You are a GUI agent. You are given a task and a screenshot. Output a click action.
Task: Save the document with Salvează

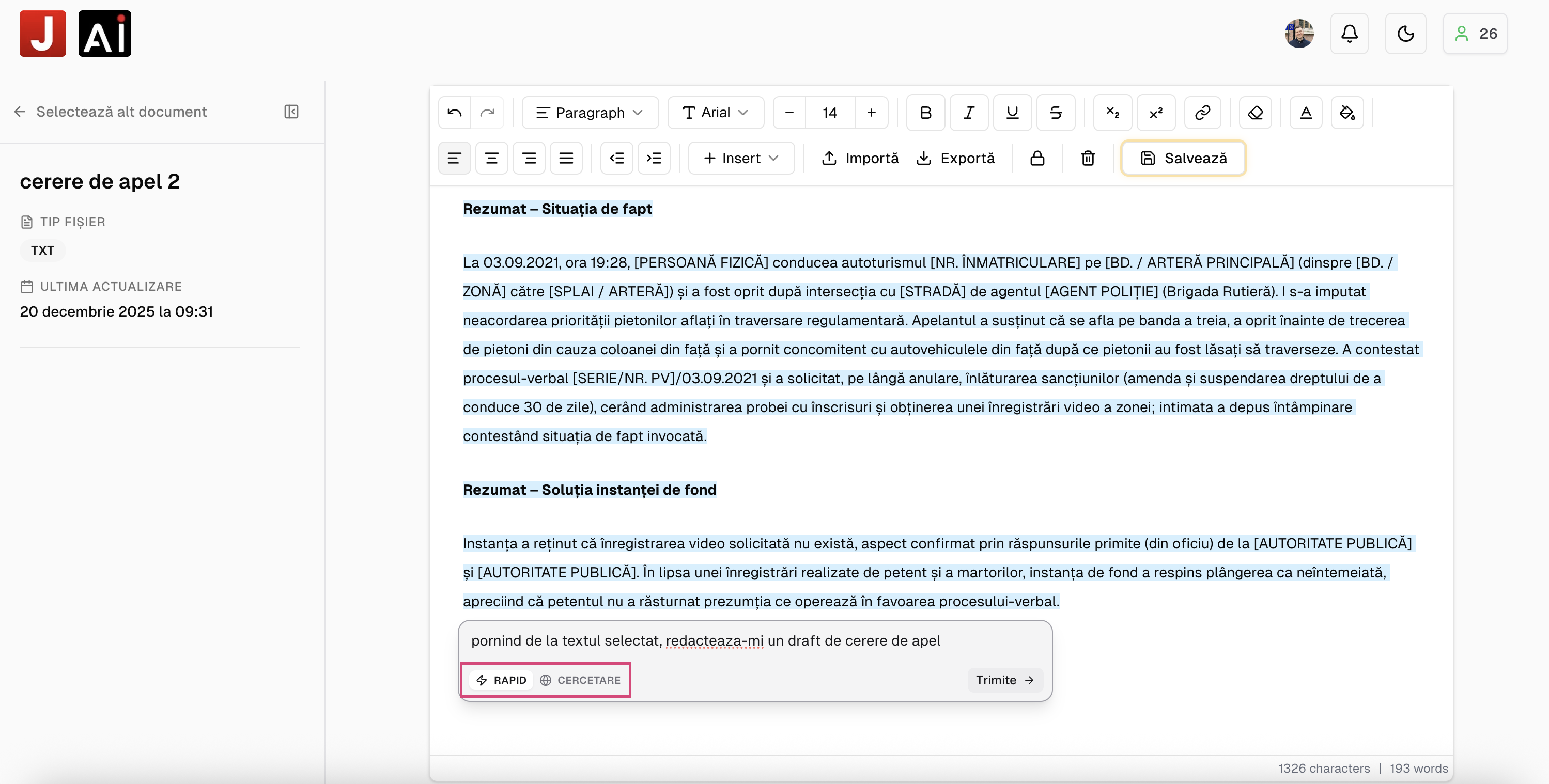1183,158
